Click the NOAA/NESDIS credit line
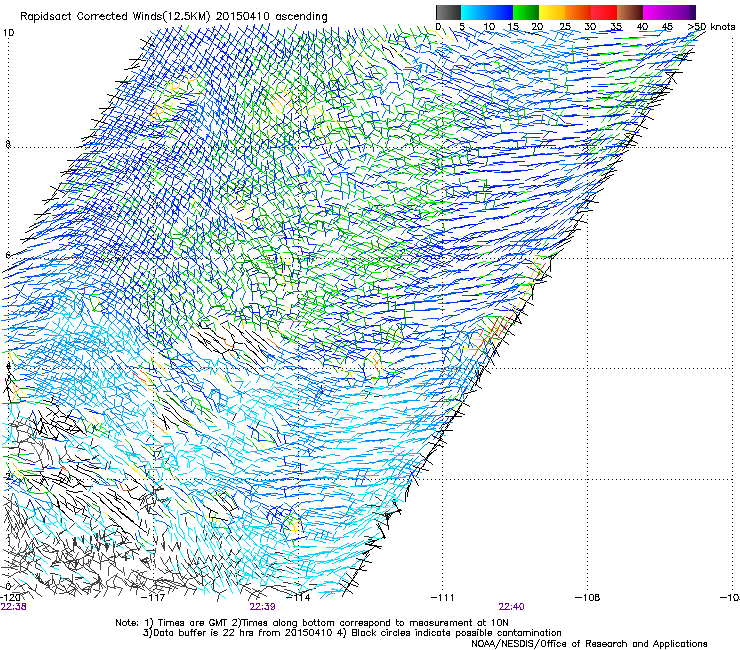The image size is (740, 650). (589, 644)
